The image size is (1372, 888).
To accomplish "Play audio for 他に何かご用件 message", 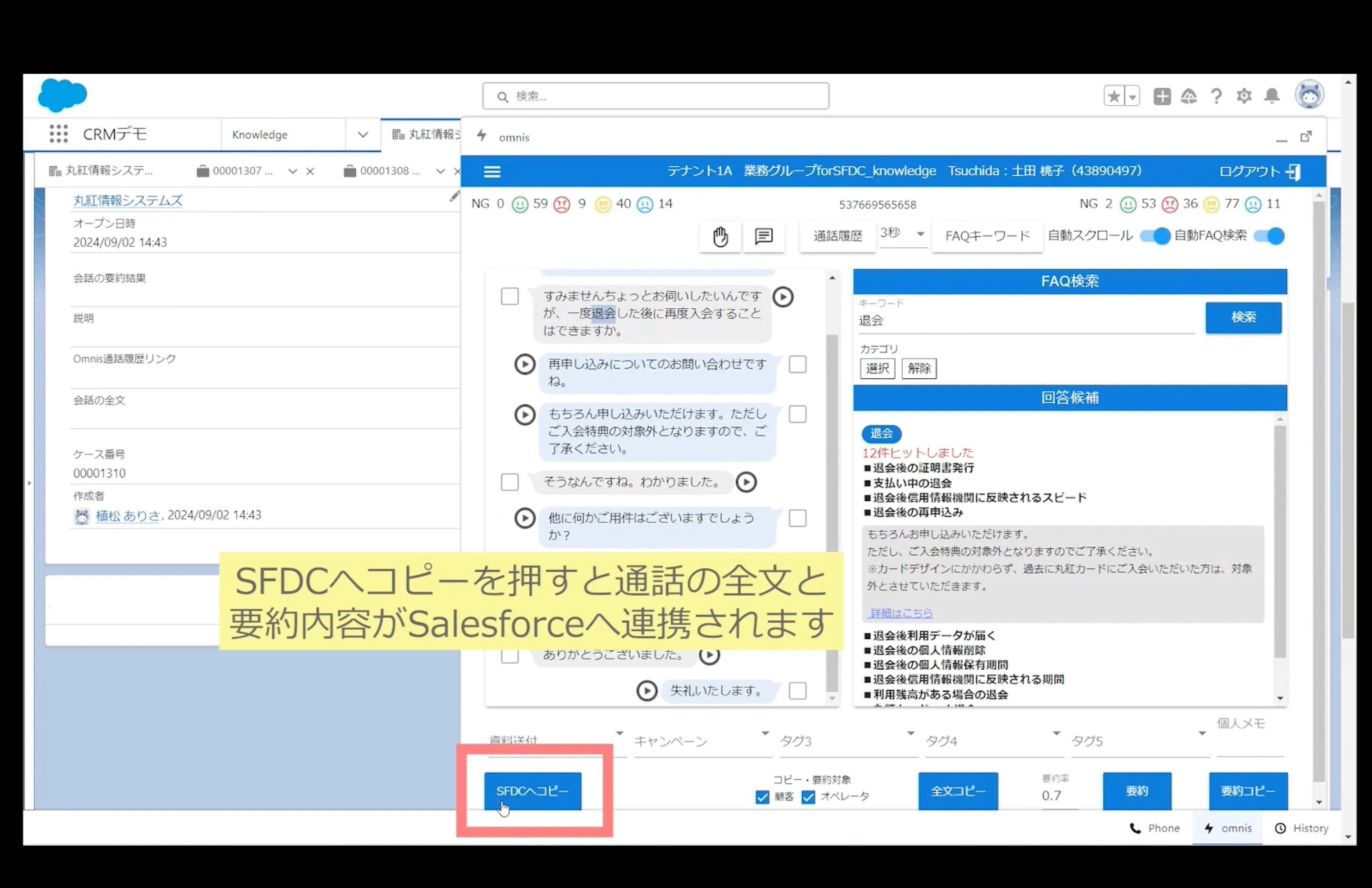I will (525, 518).
